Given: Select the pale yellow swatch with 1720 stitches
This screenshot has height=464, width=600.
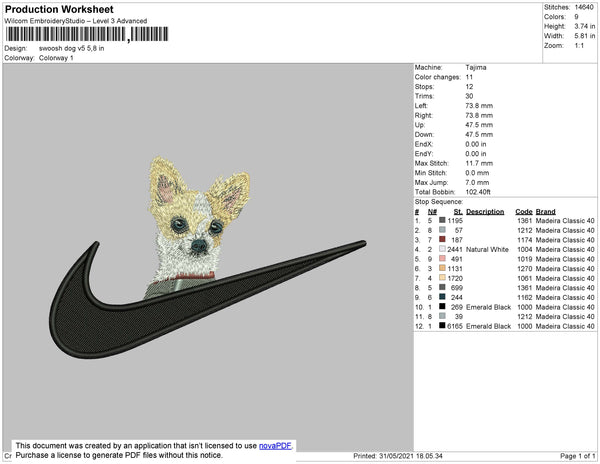Looking at the screenshot, I should point(442,277).
